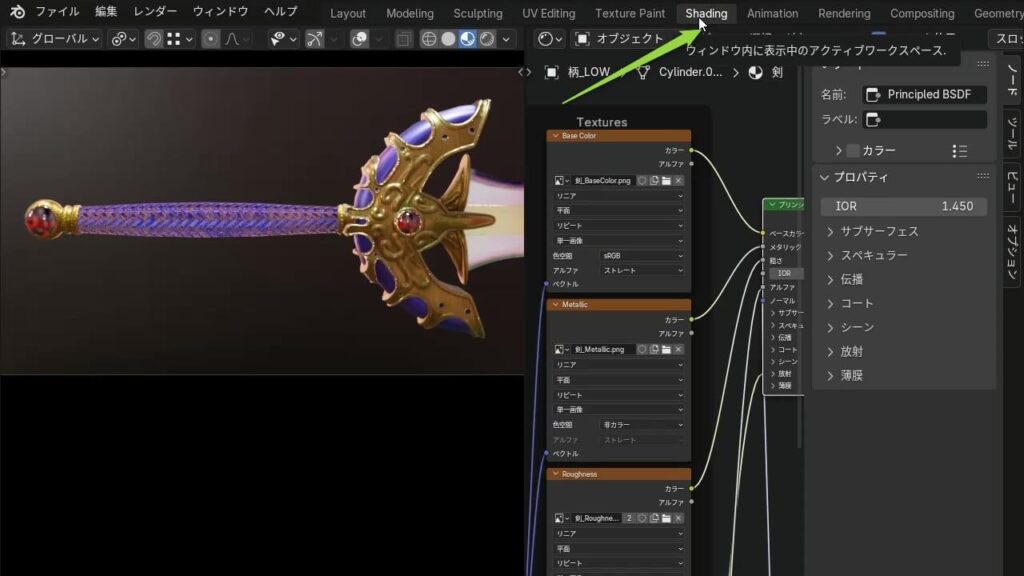Select solid viewport shading
Viewport: 1024px width, 576px height.
(x=448, y=39)
